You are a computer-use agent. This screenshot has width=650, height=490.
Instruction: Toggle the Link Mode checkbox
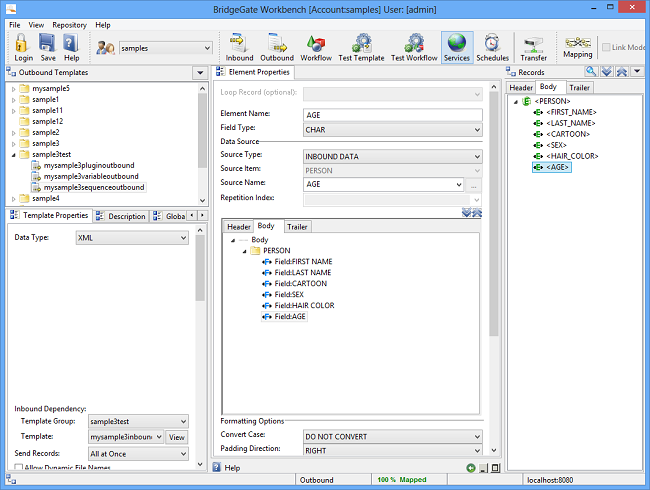(x=606, y=47)
